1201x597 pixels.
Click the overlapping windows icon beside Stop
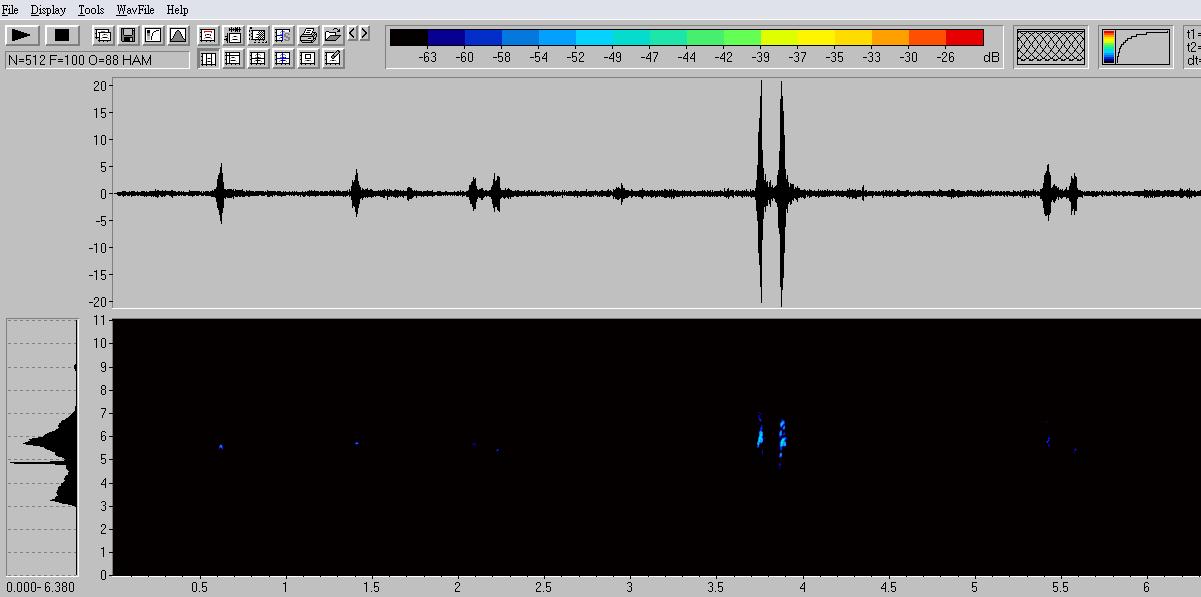click(103, 35)
